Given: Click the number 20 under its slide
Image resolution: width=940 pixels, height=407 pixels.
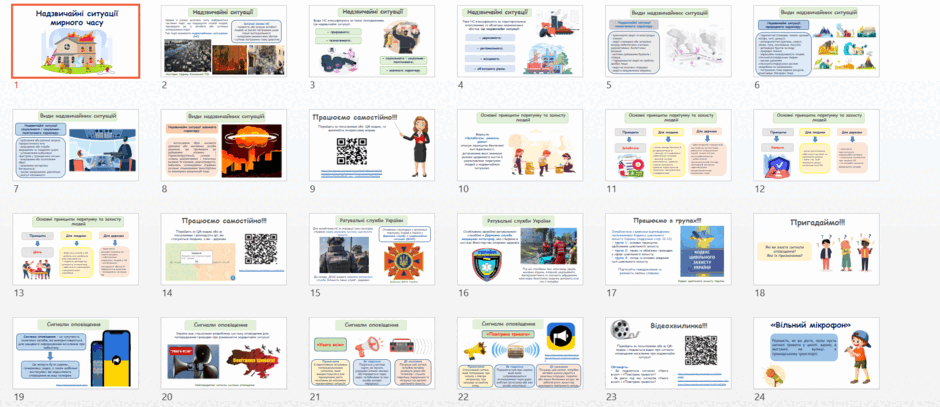Looking at the screenshot, I should pyautogui.click(x=167, y=396).
